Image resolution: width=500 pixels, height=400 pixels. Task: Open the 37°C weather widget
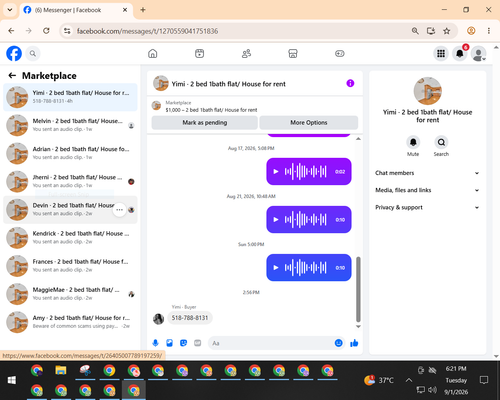pyautogui.click(x=379, y=380)
